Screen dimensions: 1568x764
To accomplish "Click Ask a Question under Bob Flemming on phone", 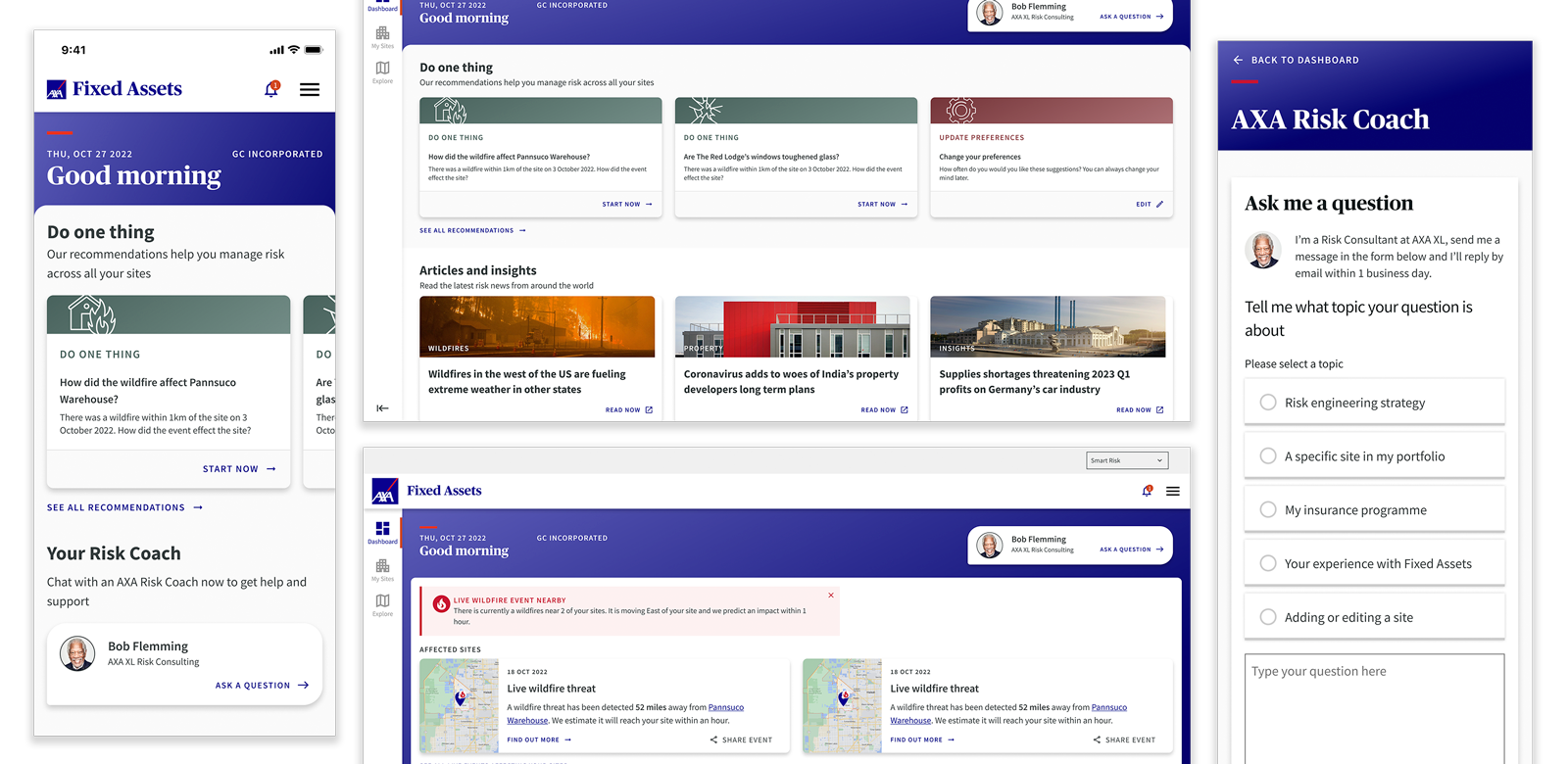I will pyautogui.click(x=262, y=686).
